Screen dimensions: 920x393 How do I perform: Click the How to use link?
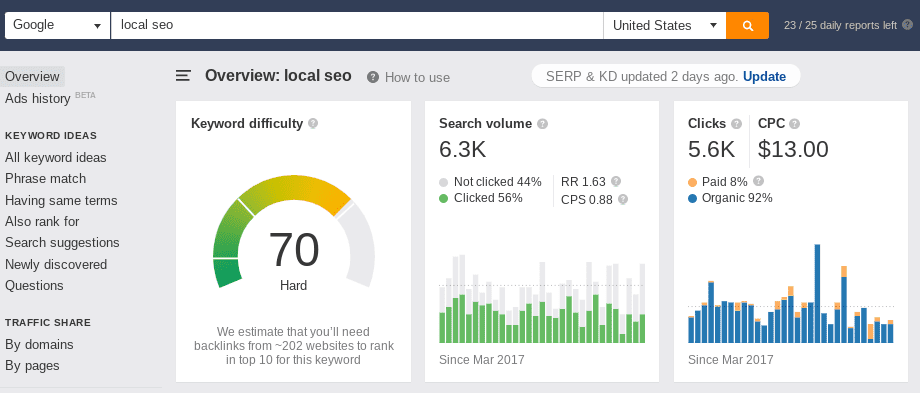[417, 77]
